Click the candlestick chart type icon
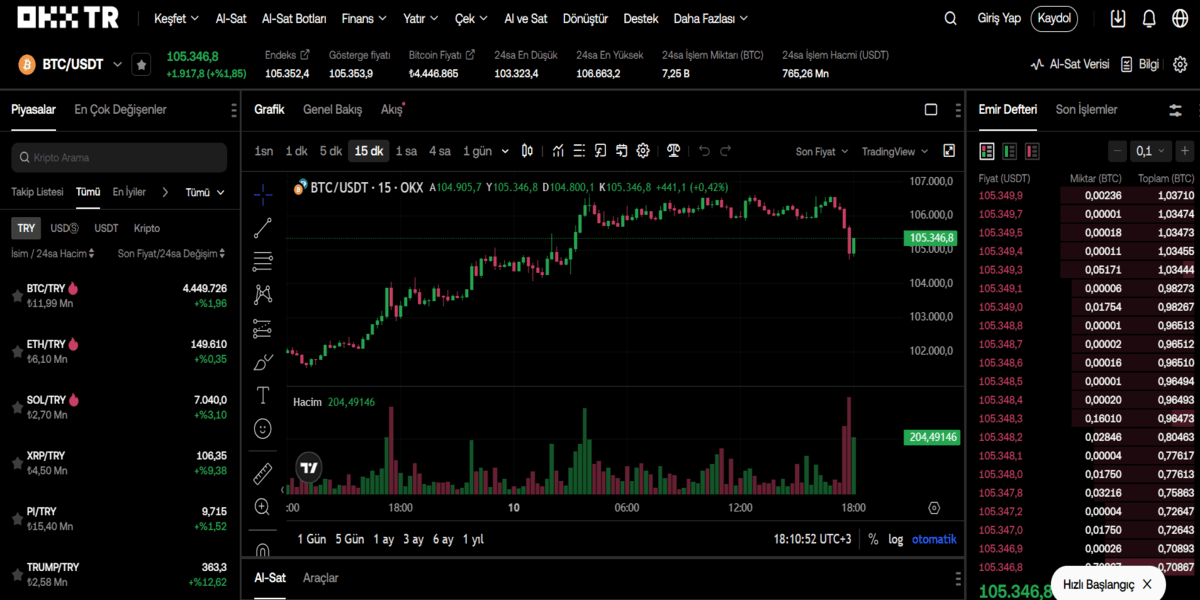1200x600 pixels. 528,151
